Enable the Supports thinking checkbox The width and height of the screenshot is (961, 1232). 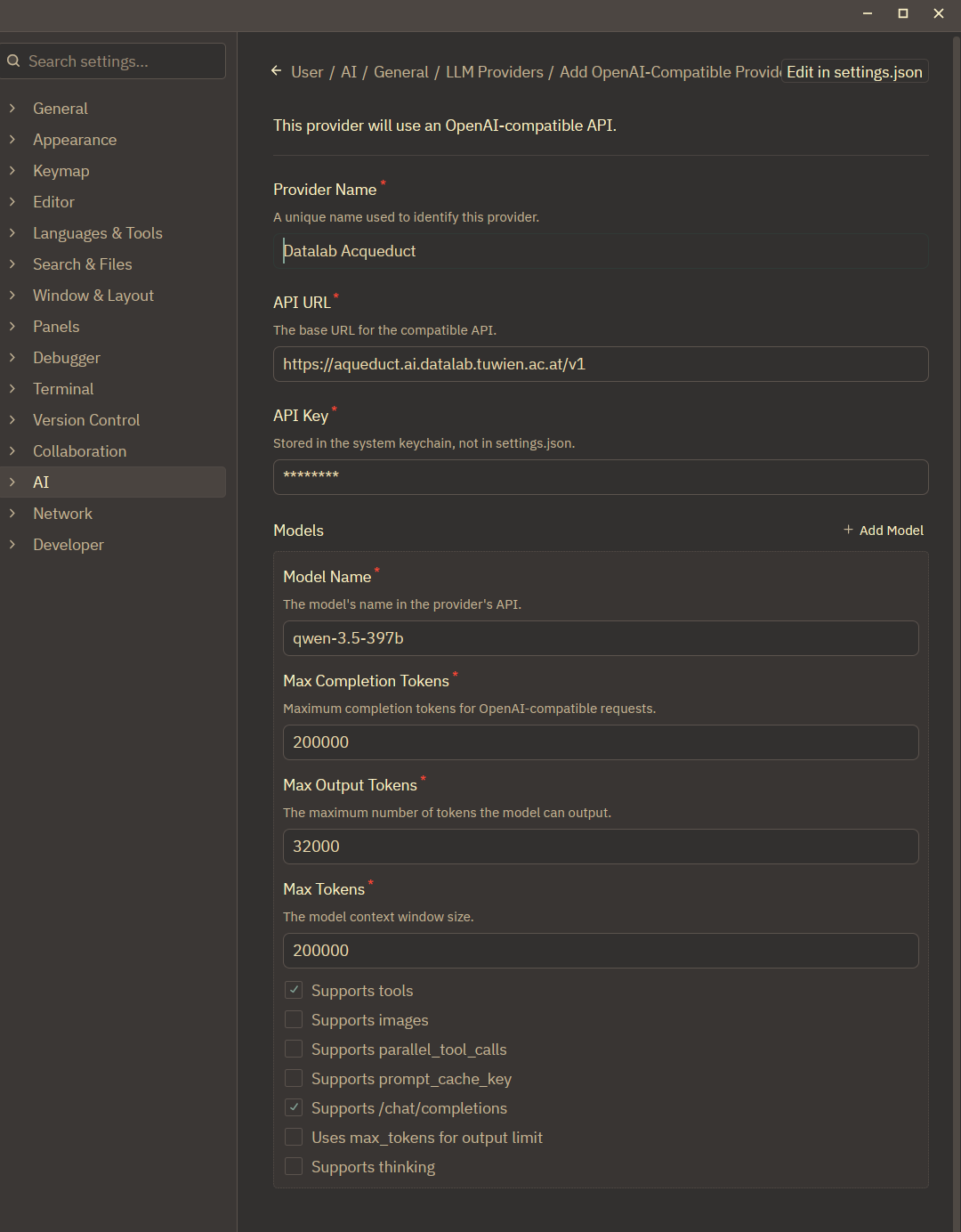click(x=294, y=1166)
